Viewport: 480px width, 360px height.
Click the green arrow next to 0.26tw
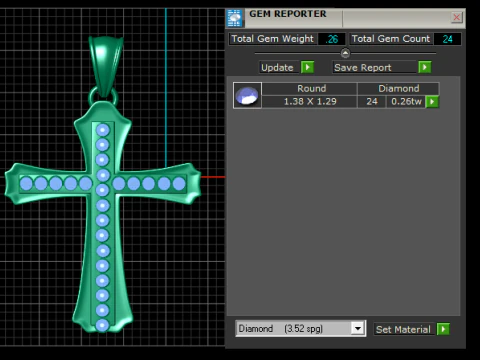point(432,101)
